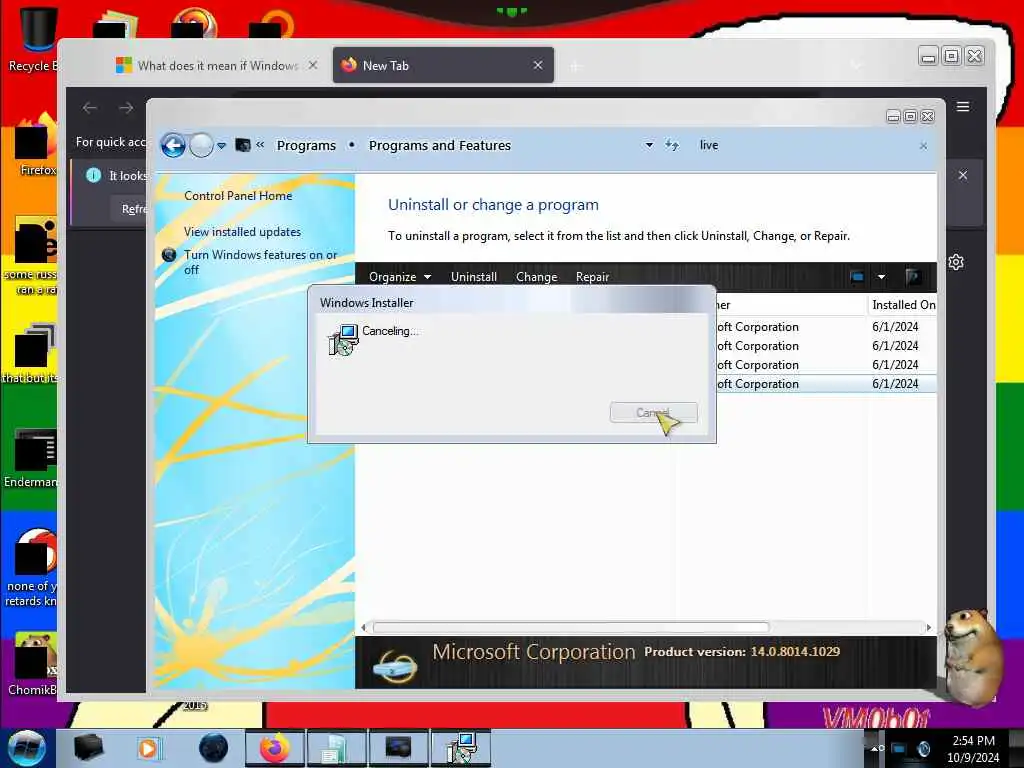Click Firefox forward arrow button

[x=126, y=108]
